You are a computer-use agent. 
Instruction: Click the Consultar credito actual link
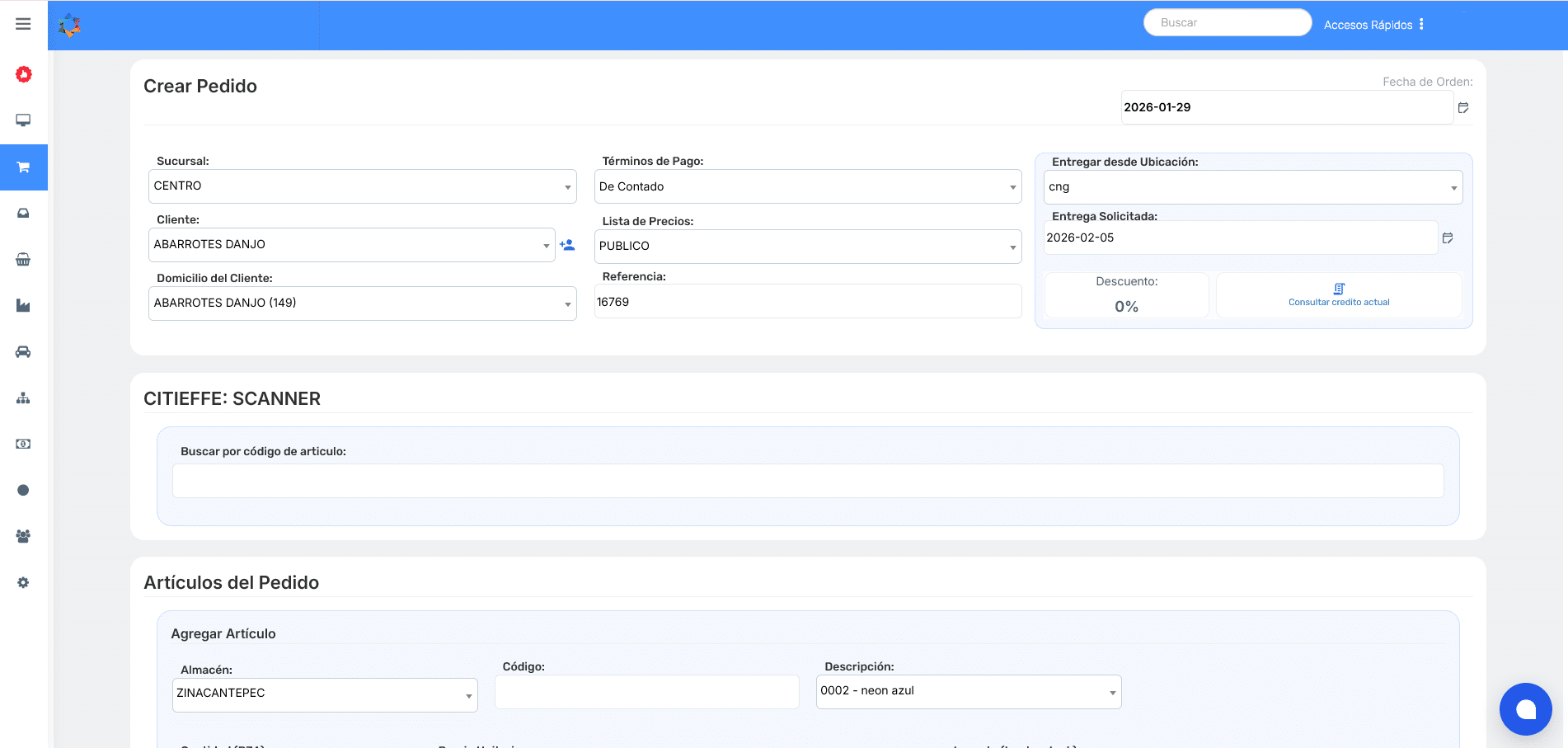tap(1339, 295)
